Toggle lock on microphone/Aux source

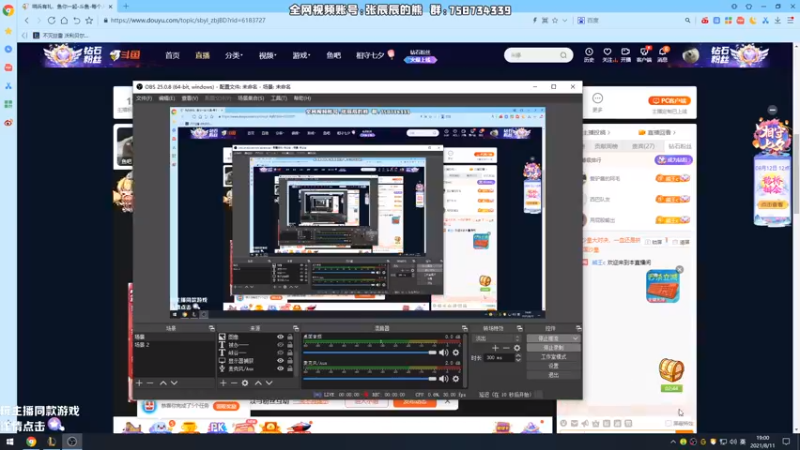click(290, 368)
